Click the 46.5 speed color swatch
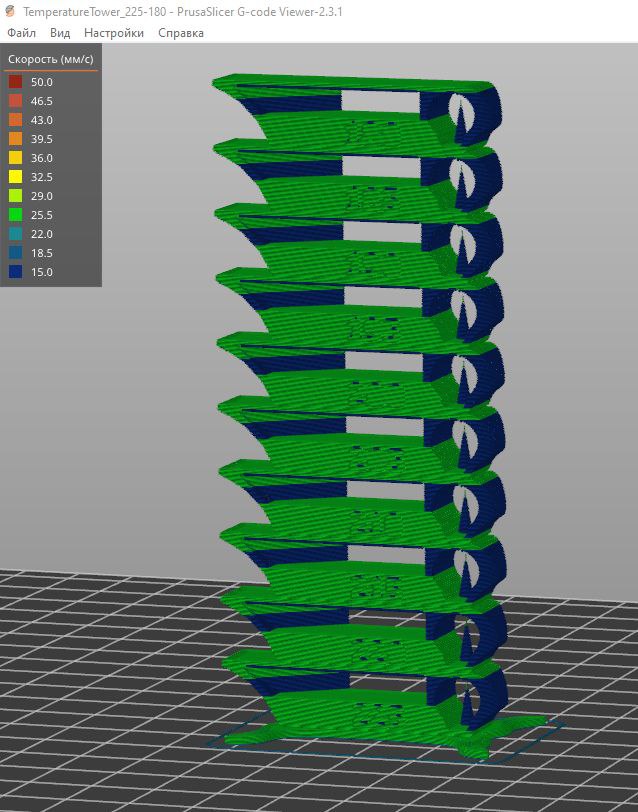Viewport: 638px width, 812px height. [16, 101]
